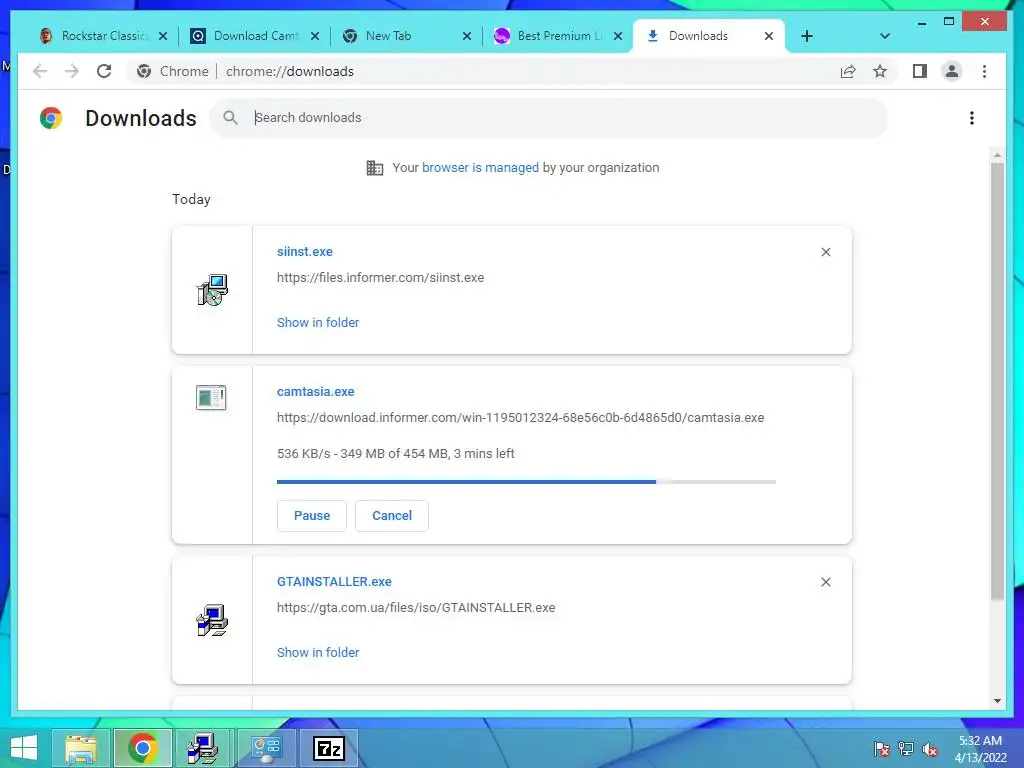1024x768 pixels.
Task: Go back to the previous page
Action: (40, 71)
